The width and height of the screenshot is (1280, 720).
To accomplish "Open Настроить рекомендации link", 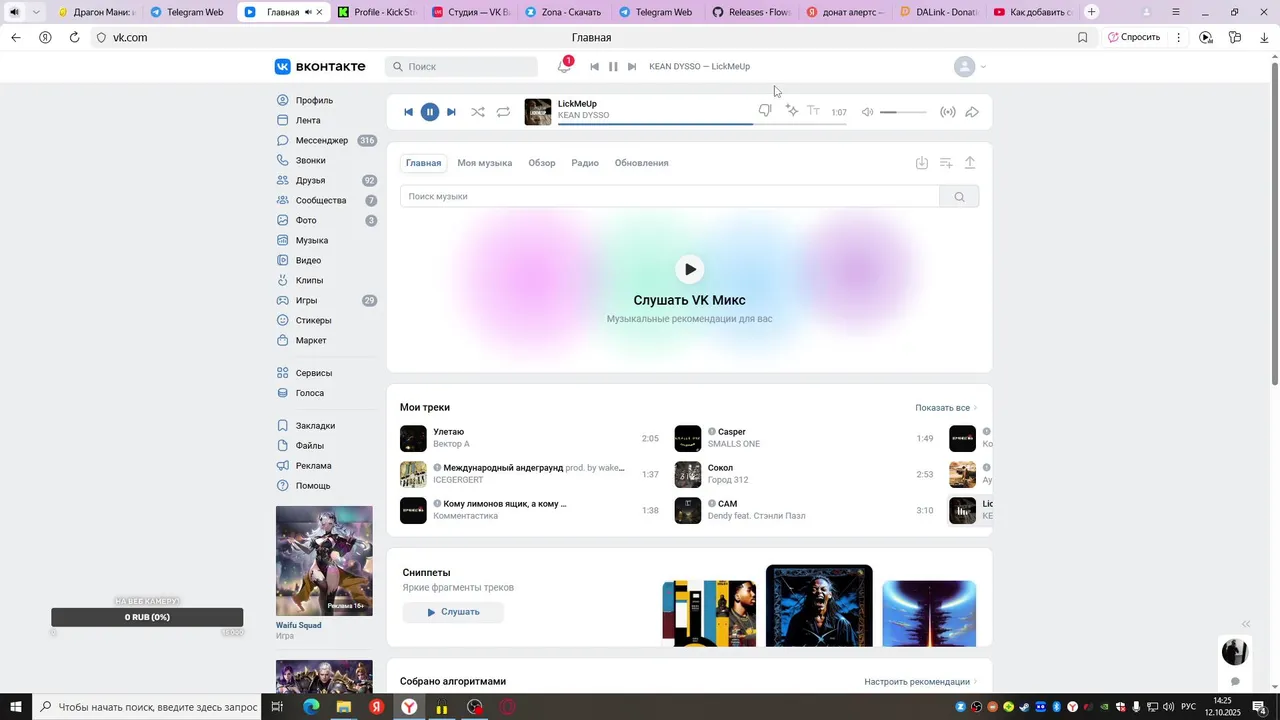I will pyautogui.click(x=920, y=682).
